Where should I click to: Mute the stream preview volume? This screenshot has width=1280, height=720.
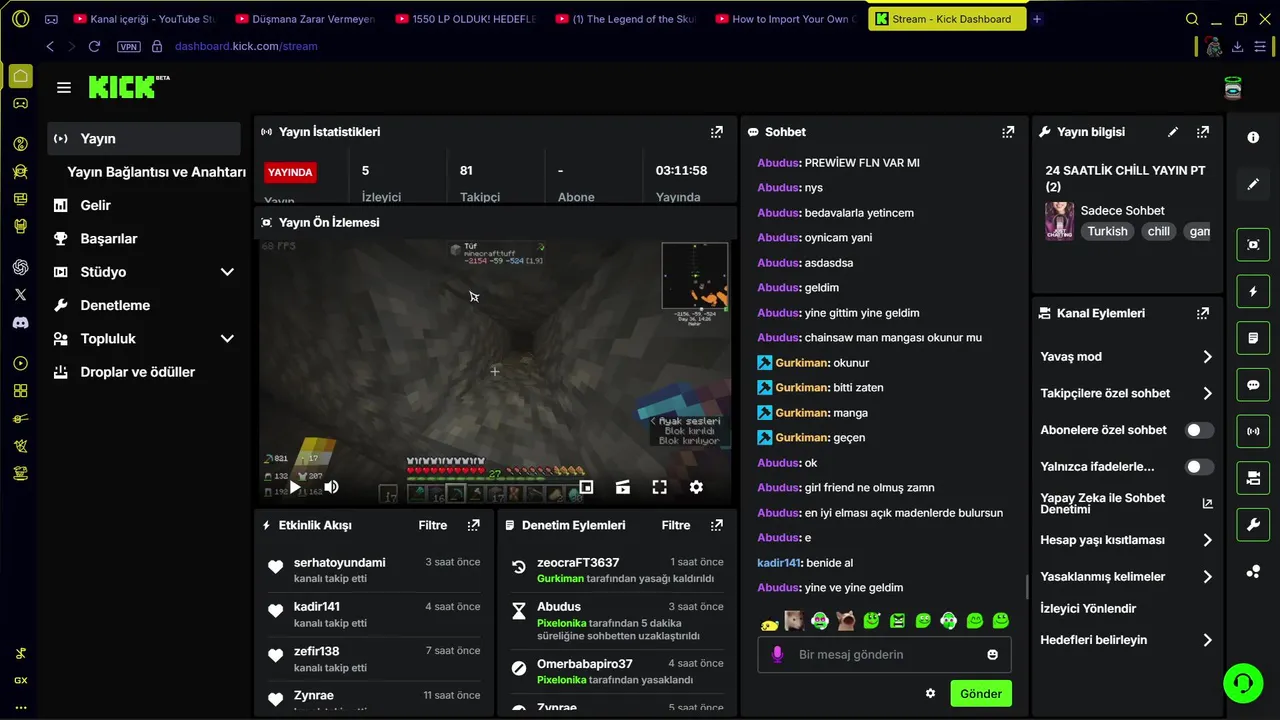[331, 487]
